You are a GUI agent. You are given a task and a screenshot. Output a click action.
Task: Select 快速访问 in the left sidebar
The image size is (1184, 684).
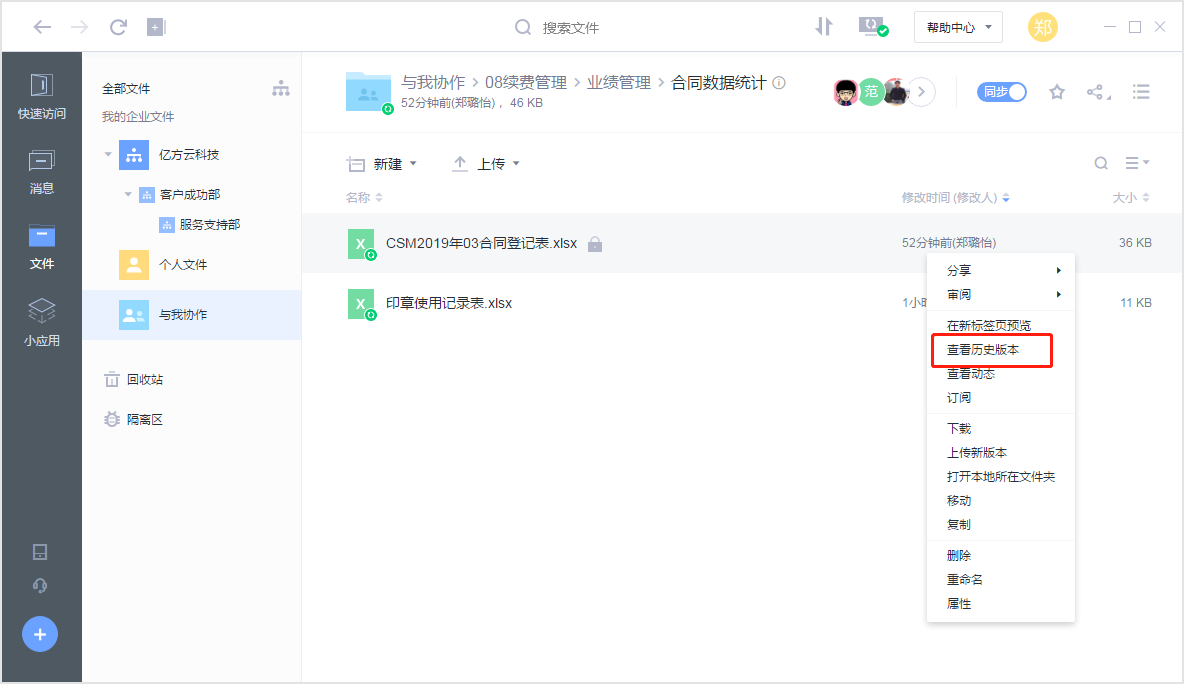point(41,95)
